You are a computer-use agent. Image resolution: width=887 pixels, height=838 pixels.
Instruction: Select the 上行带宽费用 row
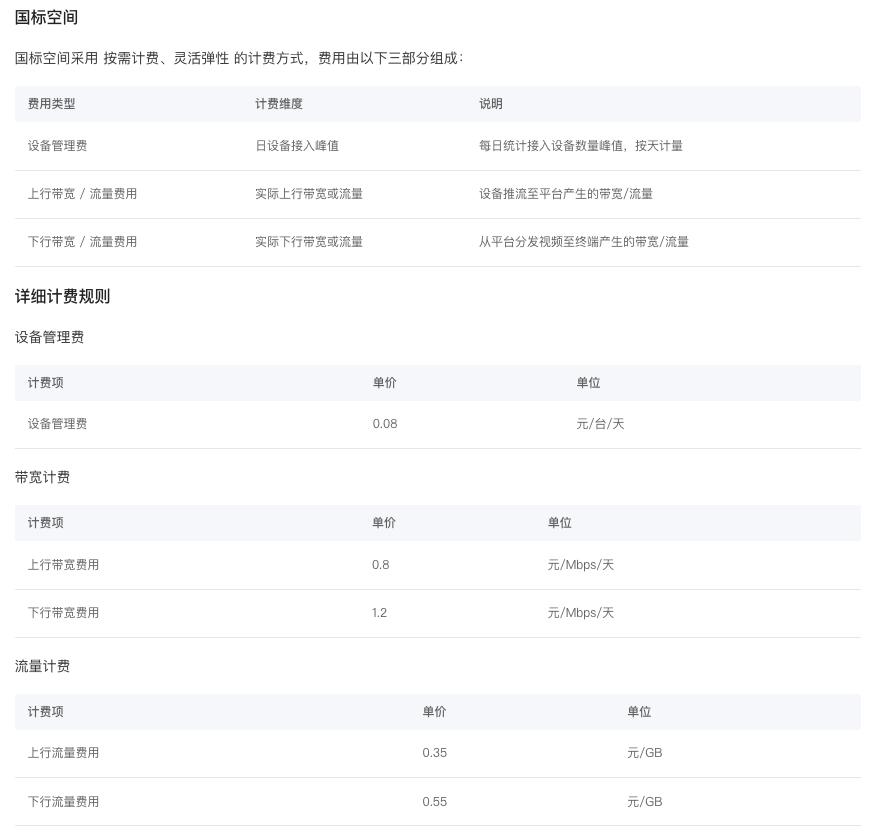[63, 565]
